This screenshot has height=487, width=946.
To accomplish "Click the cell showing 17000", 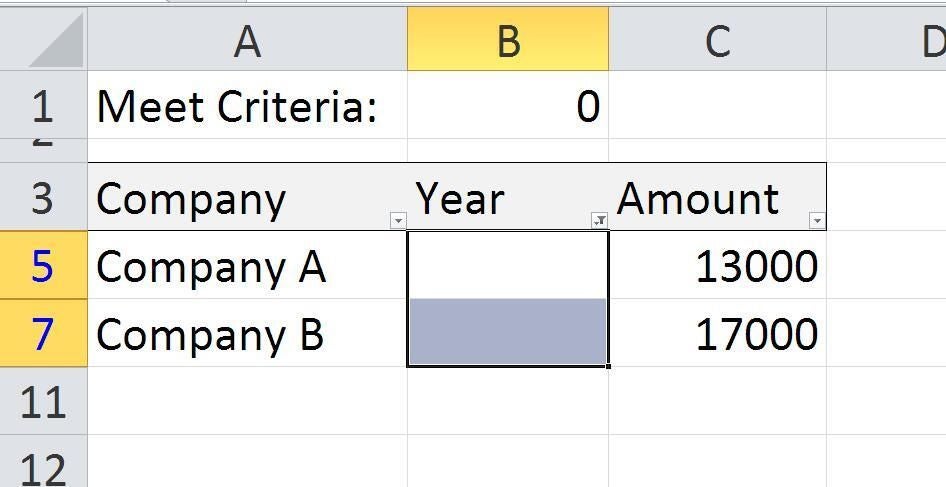I will coord(717,334).
